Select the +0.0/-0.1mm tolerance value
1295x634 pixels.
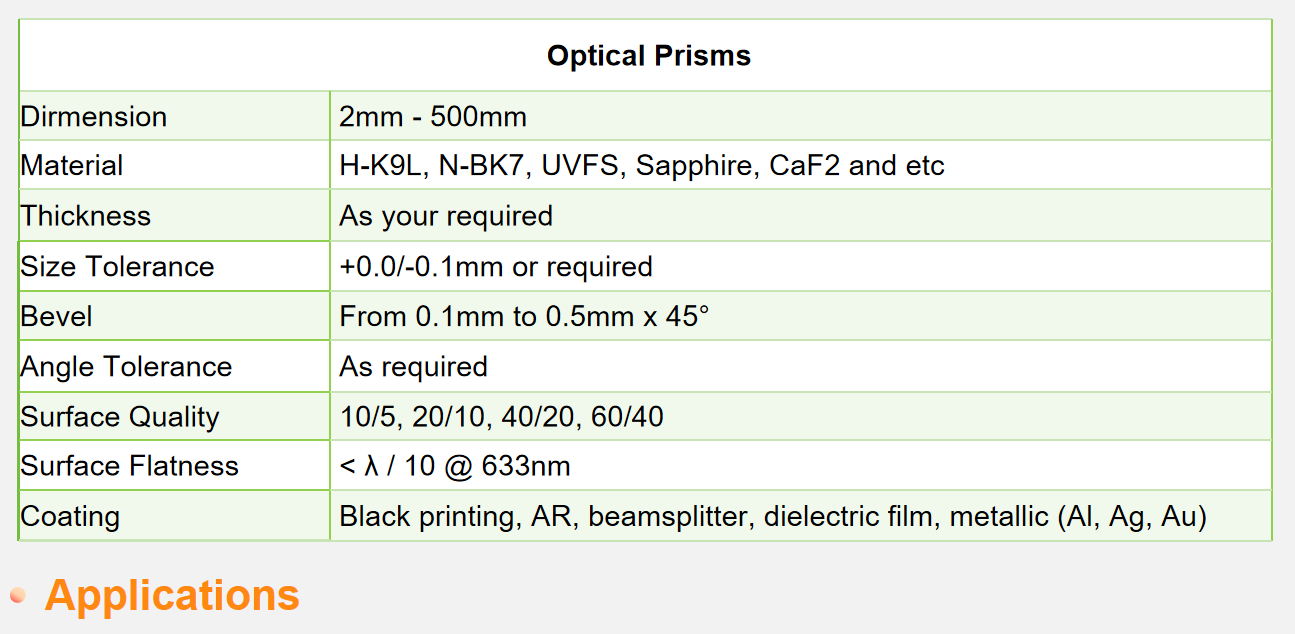496,267
